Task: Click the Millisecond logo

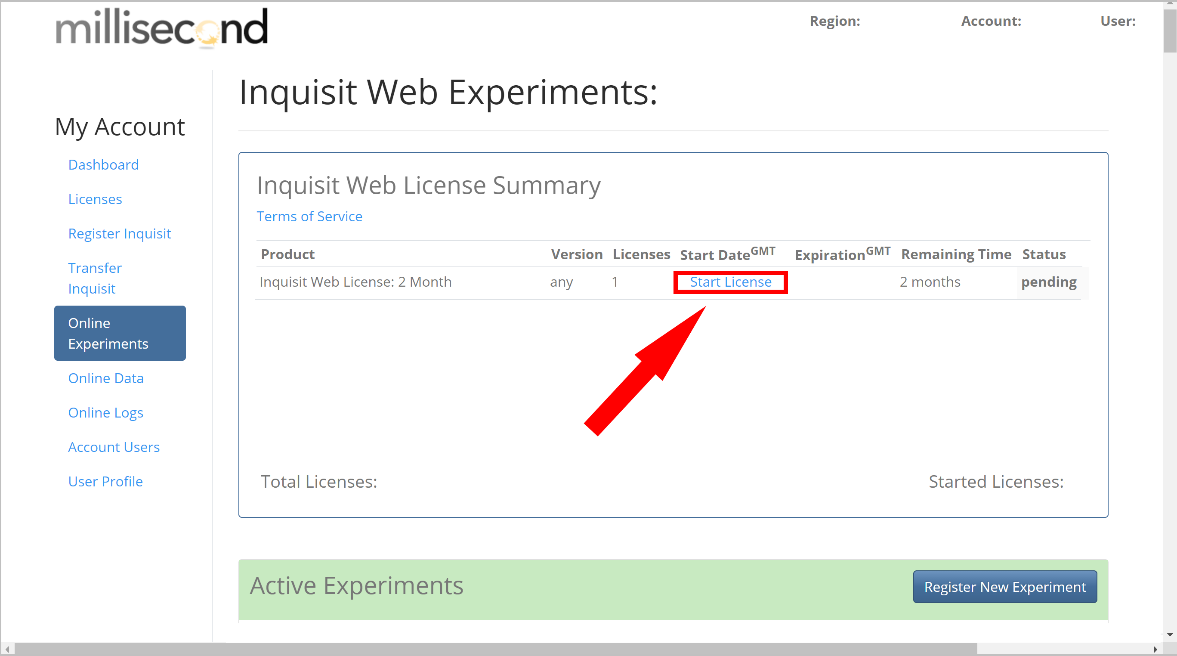Action: click(161, 28)
